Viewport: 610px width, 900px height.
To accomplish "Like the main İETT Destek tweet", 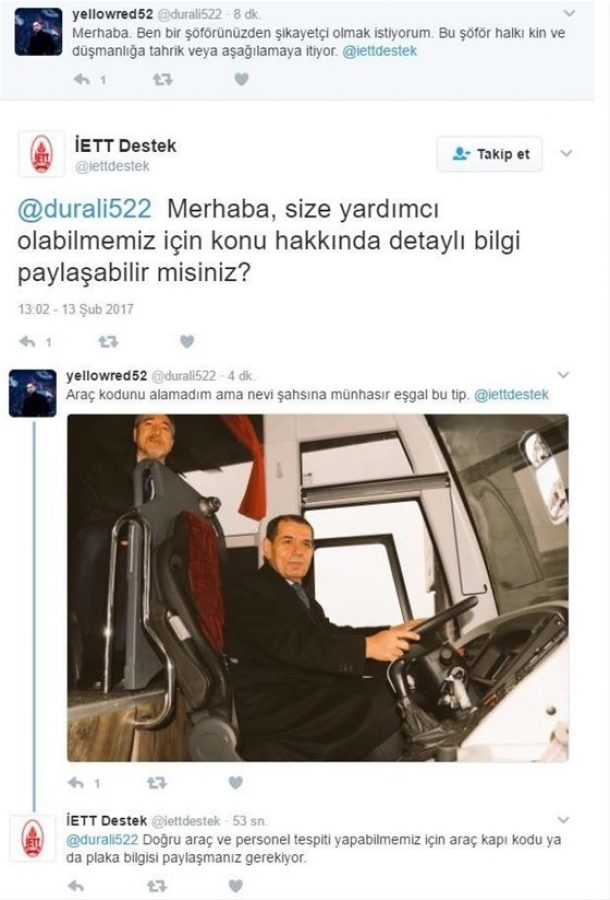I will 187,342.
